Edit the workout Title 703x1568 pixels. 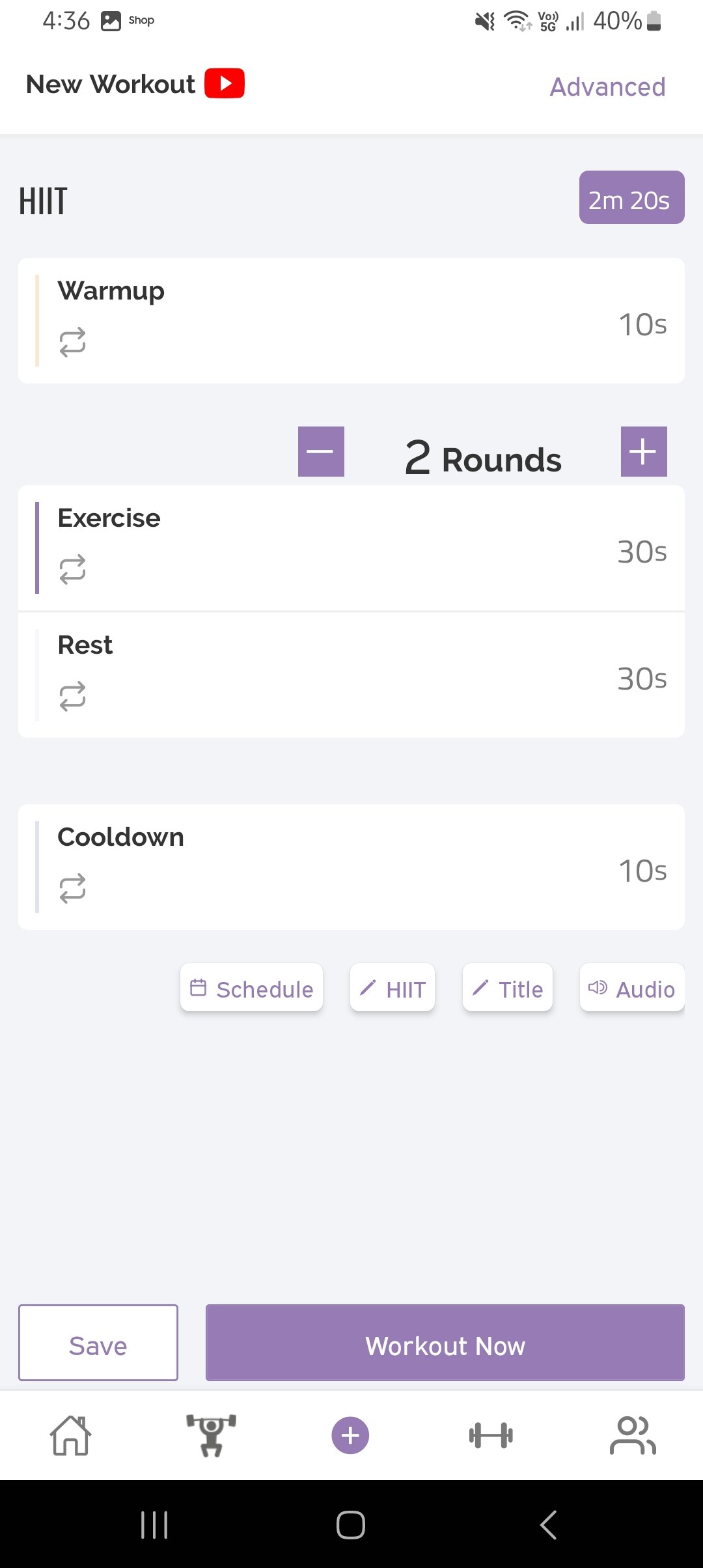point(508,988)
